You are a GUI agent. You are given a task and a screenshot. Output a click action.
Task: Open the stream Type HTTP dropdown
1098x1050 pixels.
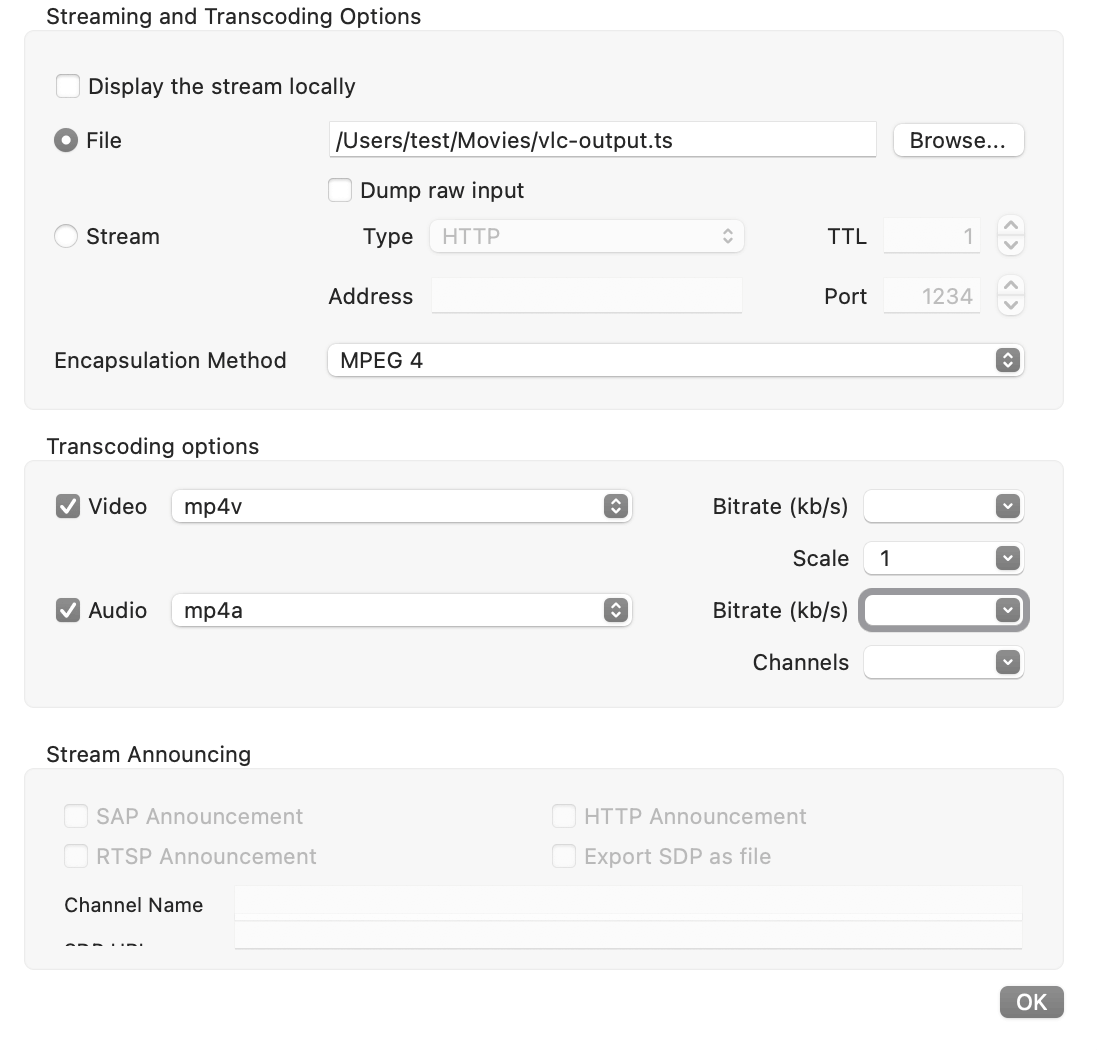(x=587, y=237)
